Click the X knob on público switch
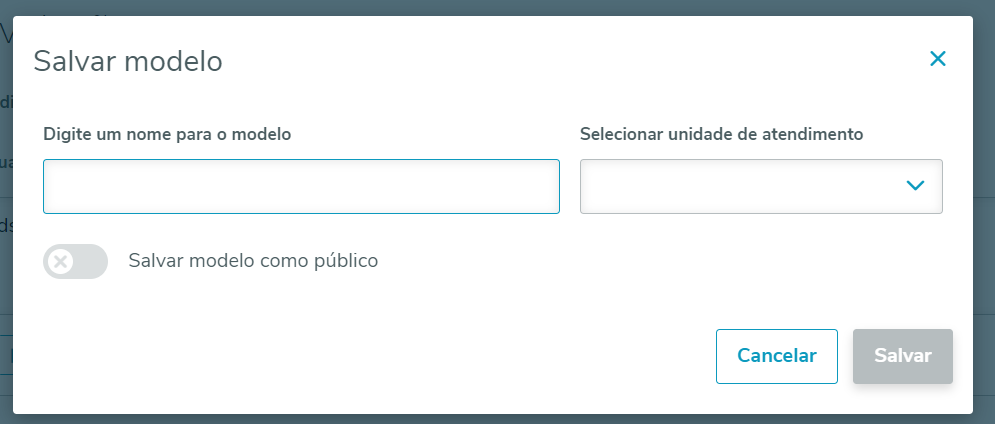This screenshot has height=424, width=995. click(x=61, y=262)
